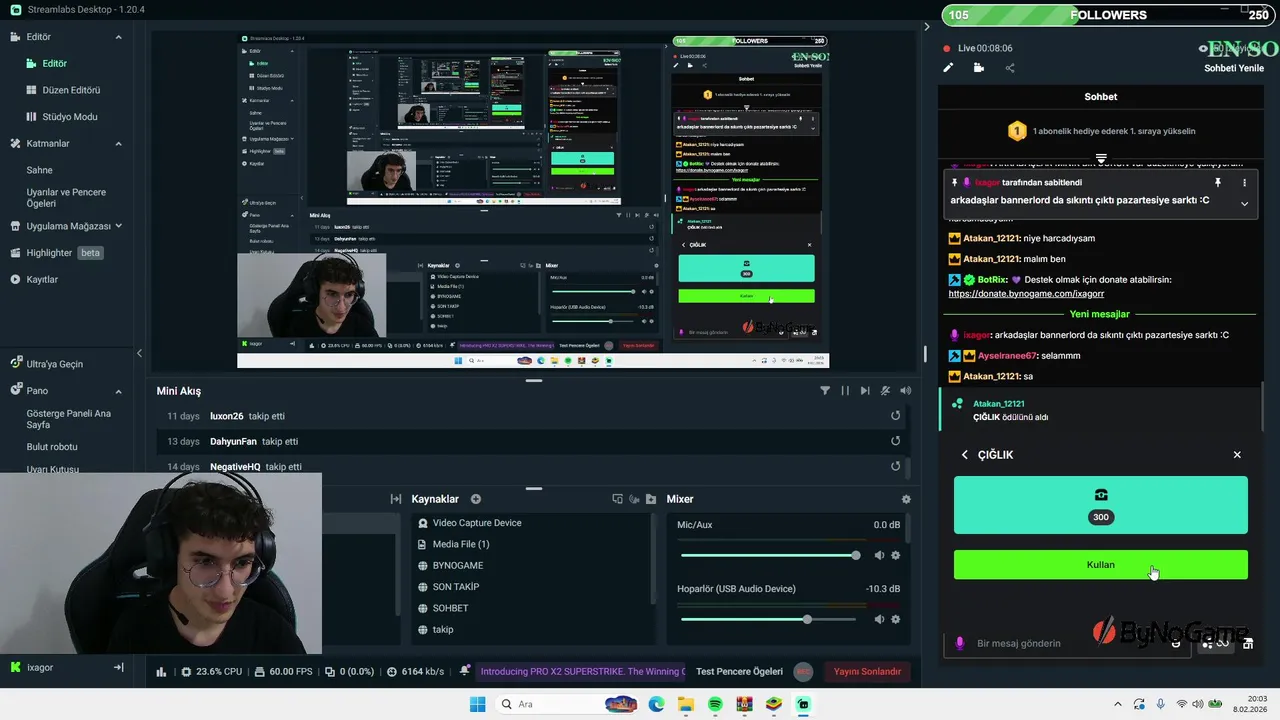This screenshot has height=720, width=1280.
Task: Replay DahyunFan follow alert
Action: click(x=896, y=441)
